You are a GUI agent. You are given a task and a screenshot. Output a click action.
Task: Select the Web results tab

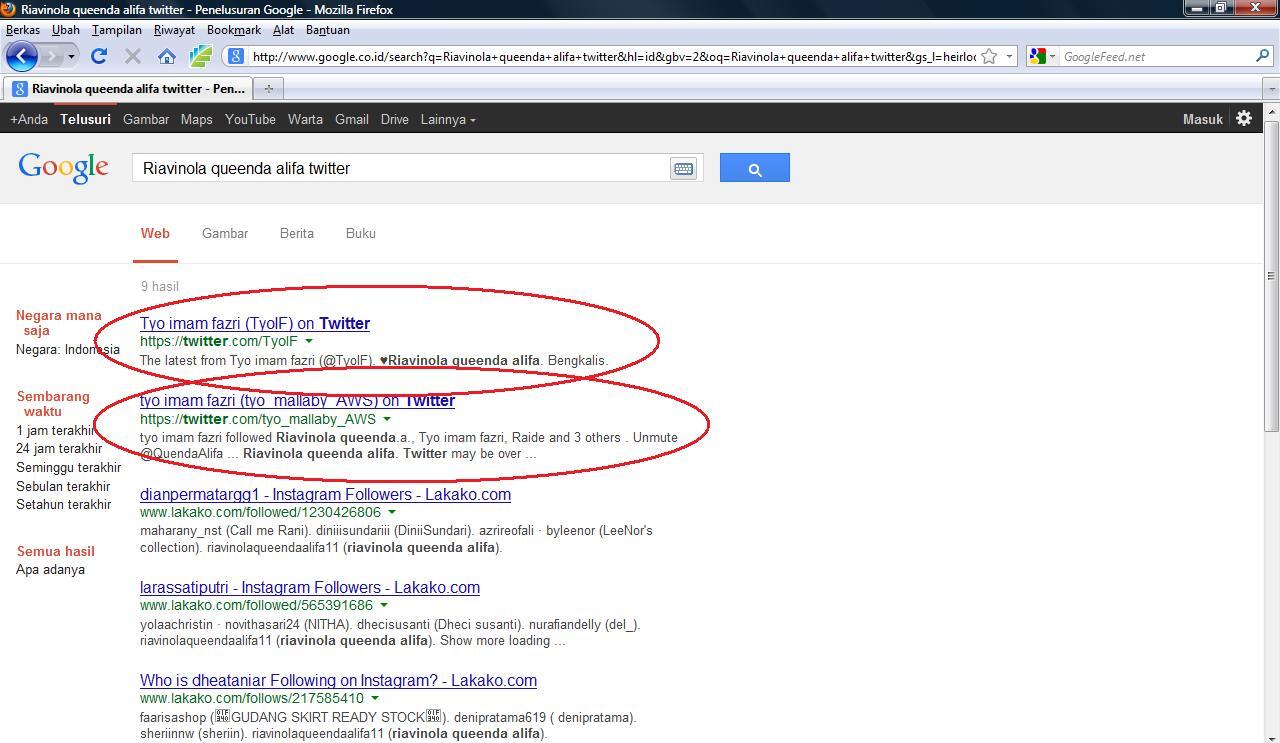tap(155, 233)
